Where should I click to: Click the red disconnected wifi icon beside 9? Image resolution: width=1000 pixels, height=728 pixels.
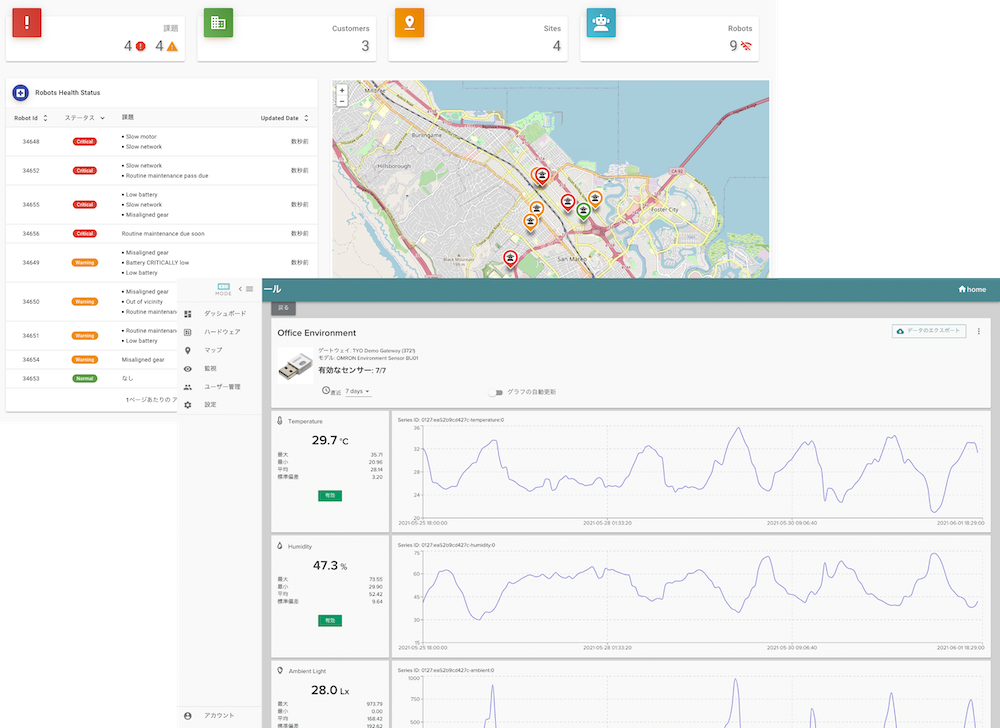[x=746, y=46]
